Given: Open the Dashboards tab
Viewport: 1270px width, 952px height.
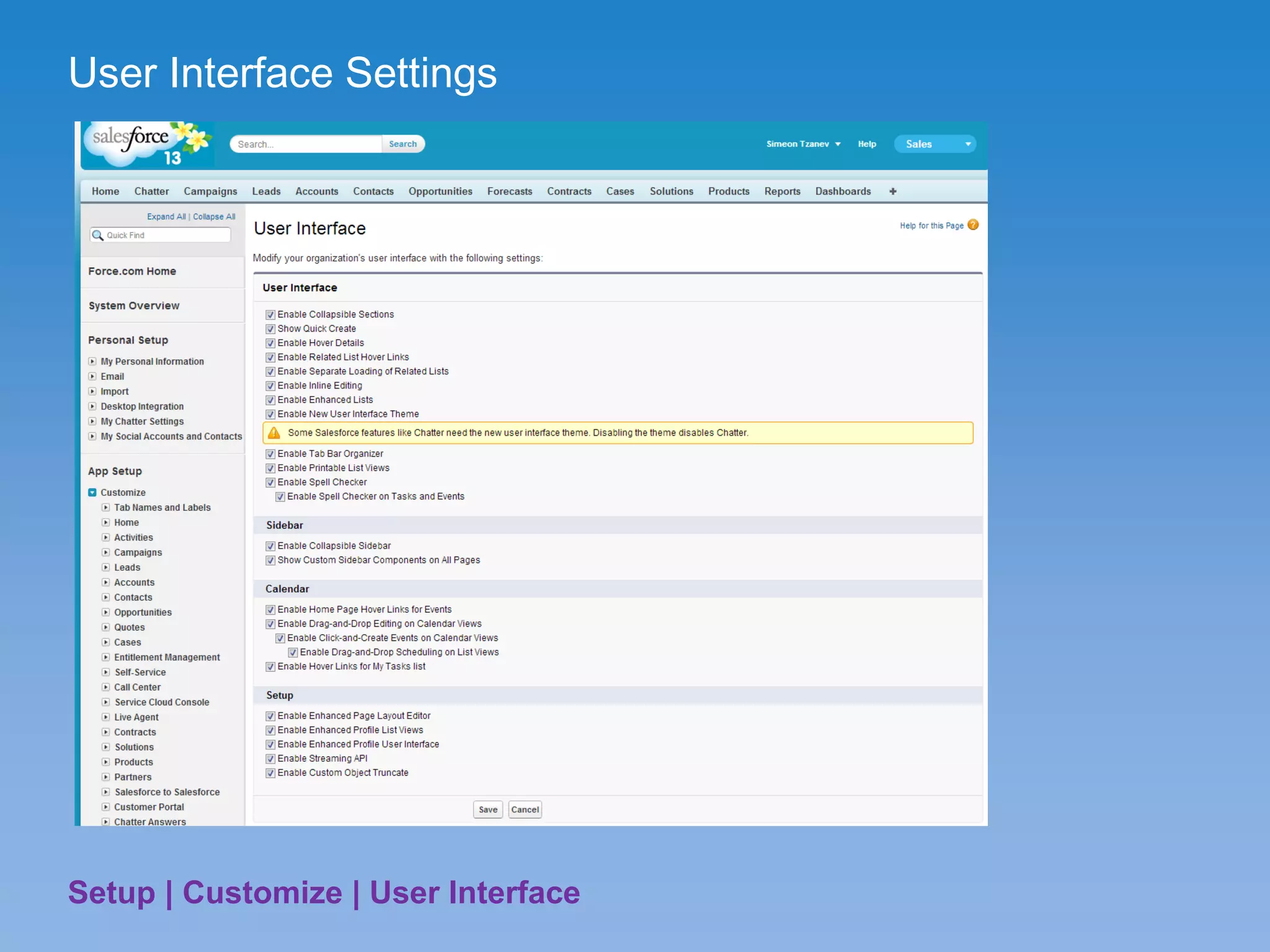Looking at the screenshot, I should click(x=843, y=192).
